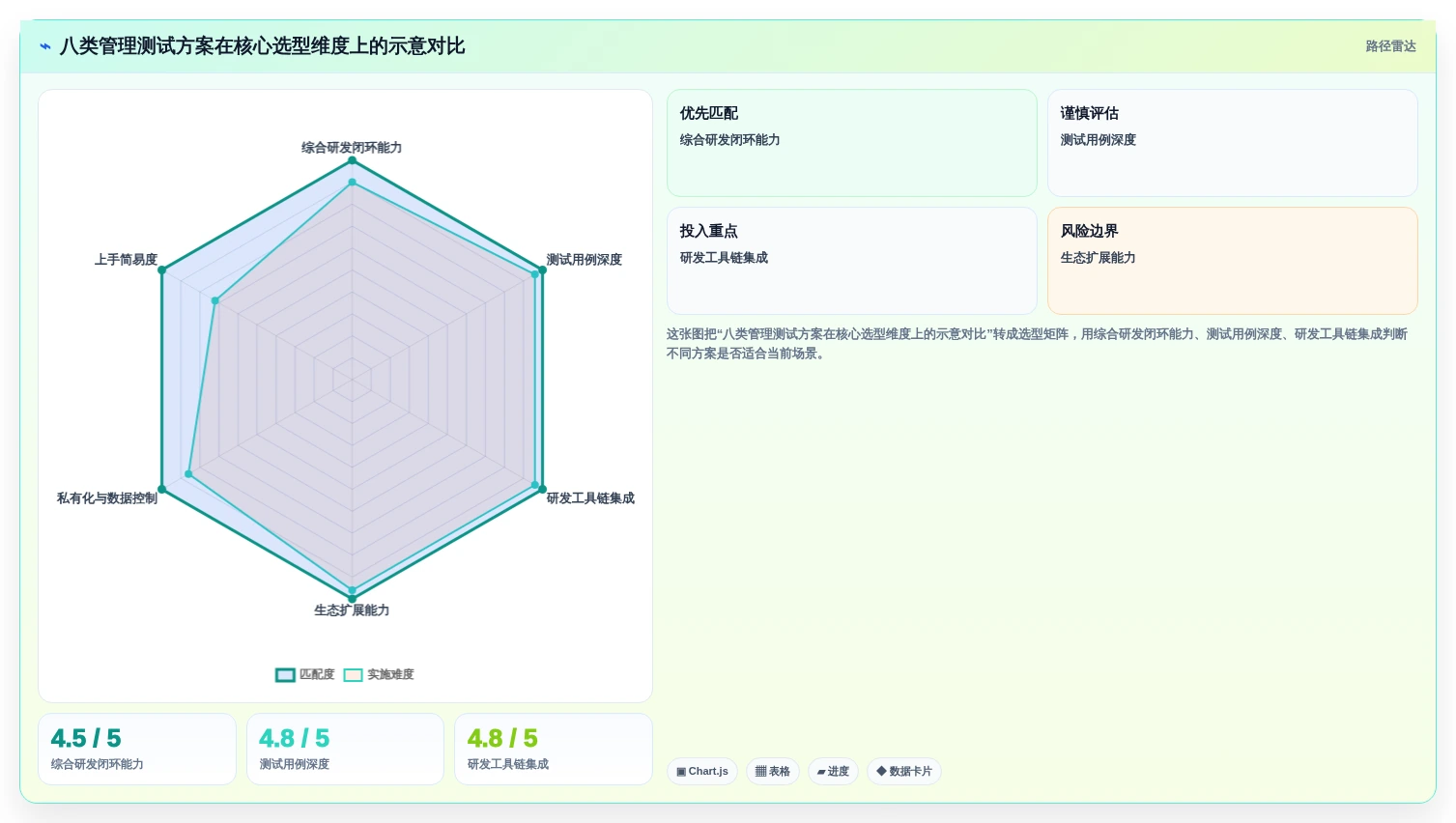This screenshot has height=823, width=1456.
Task: Click the Chart.js tag icon
Action: pos(681,772)
